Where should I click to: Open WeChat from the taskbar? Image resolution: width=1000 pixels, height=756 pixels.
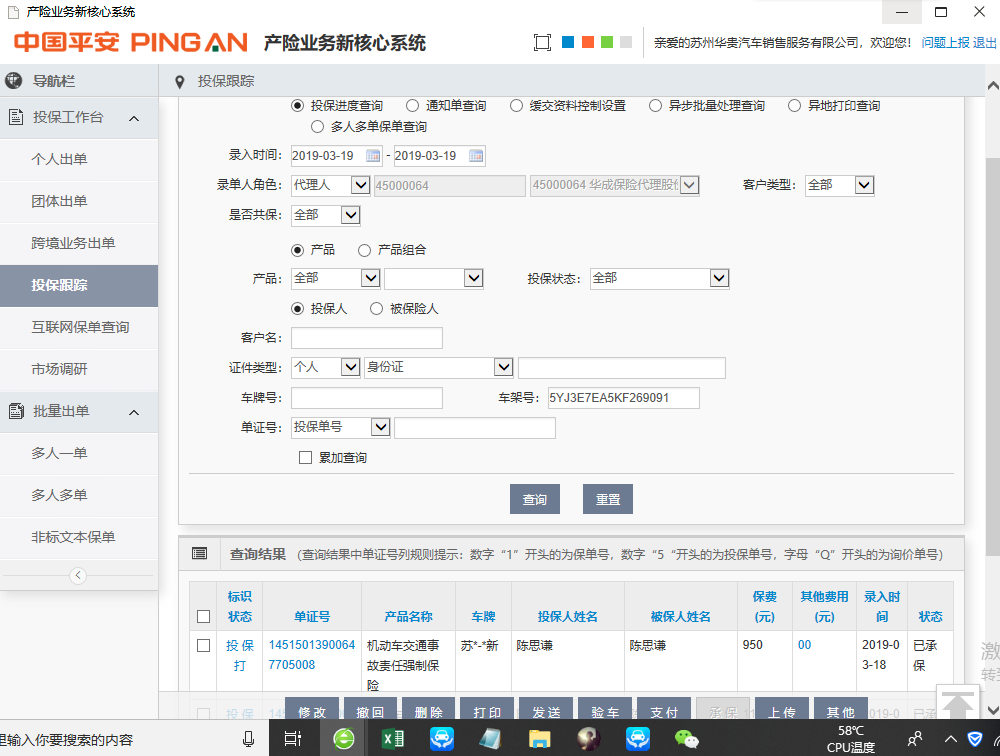point(686,739)
